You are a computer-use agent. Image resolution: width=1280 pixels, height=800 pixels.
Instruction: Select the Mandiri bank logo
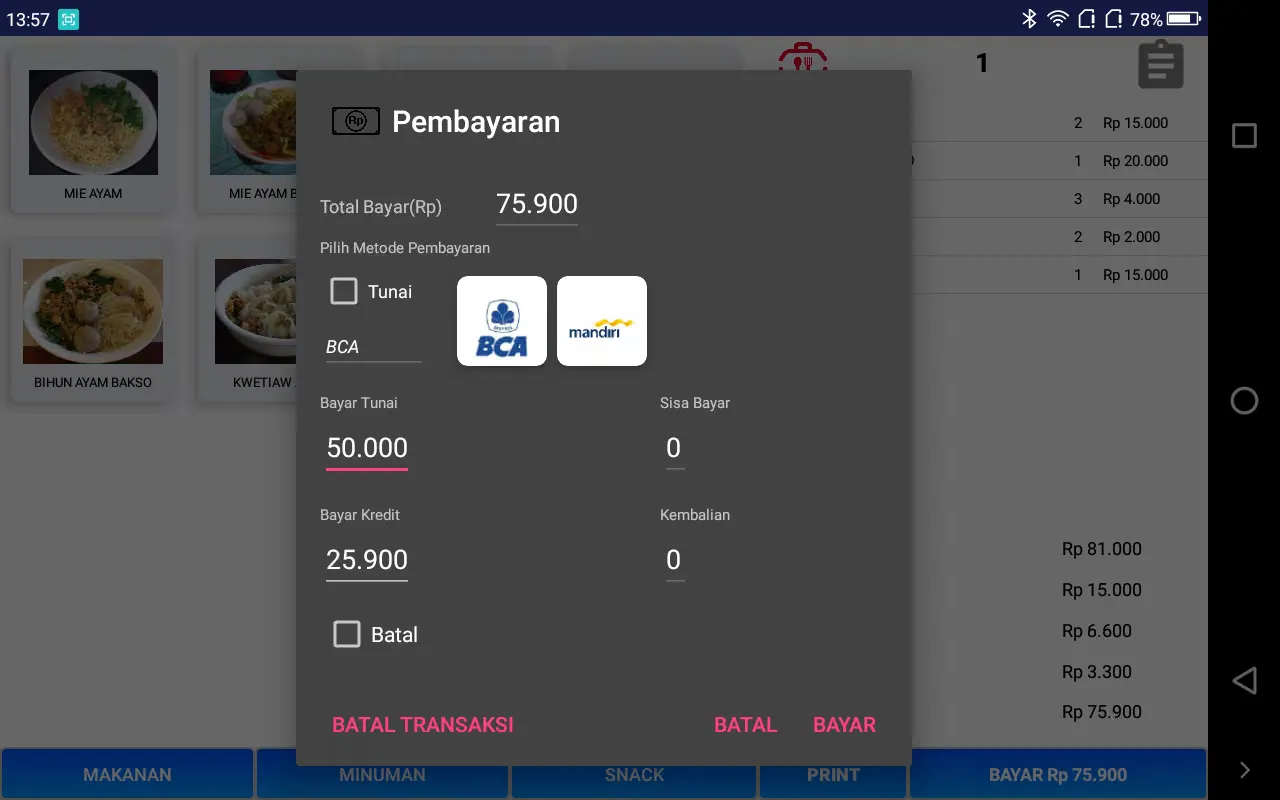click(602, 321)
